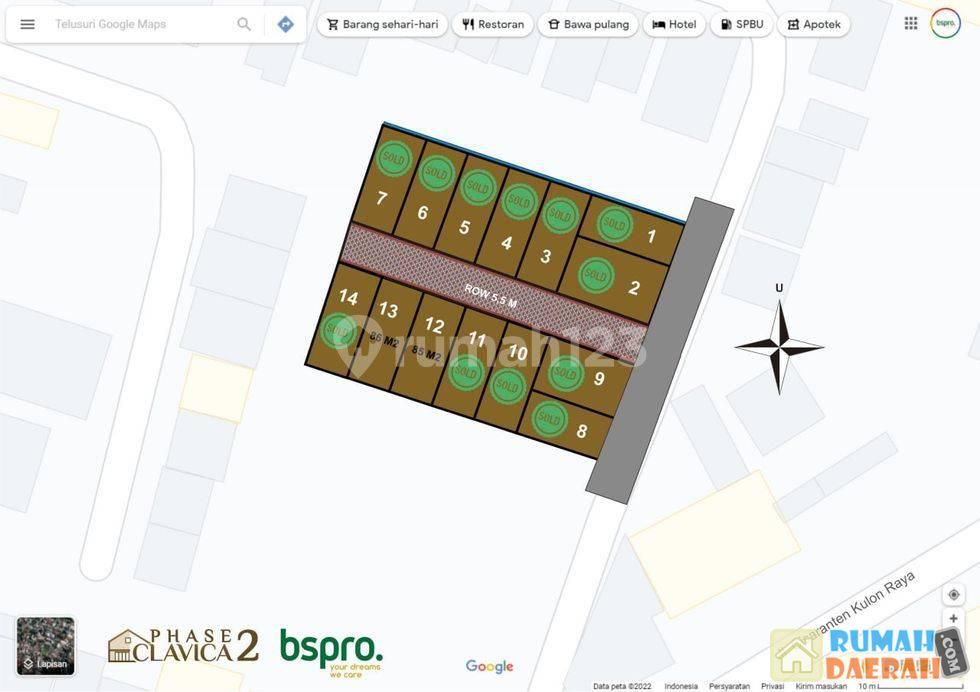Click Kirim masukan feedback link

pyautogui.click(x=821, y=686)
